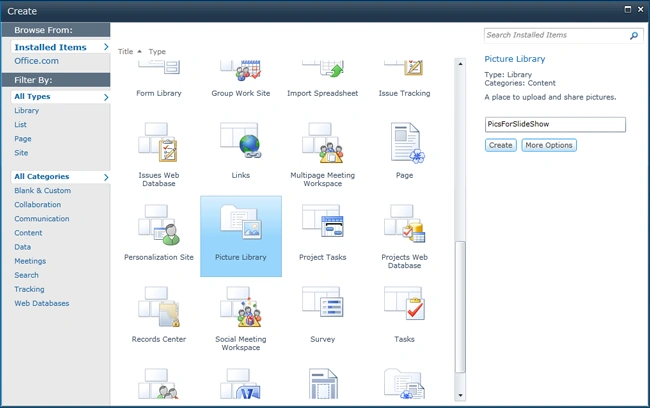Filter by Blank & Custom category
The width and height of the screenshot is (650, 408).
coord(43,191)
